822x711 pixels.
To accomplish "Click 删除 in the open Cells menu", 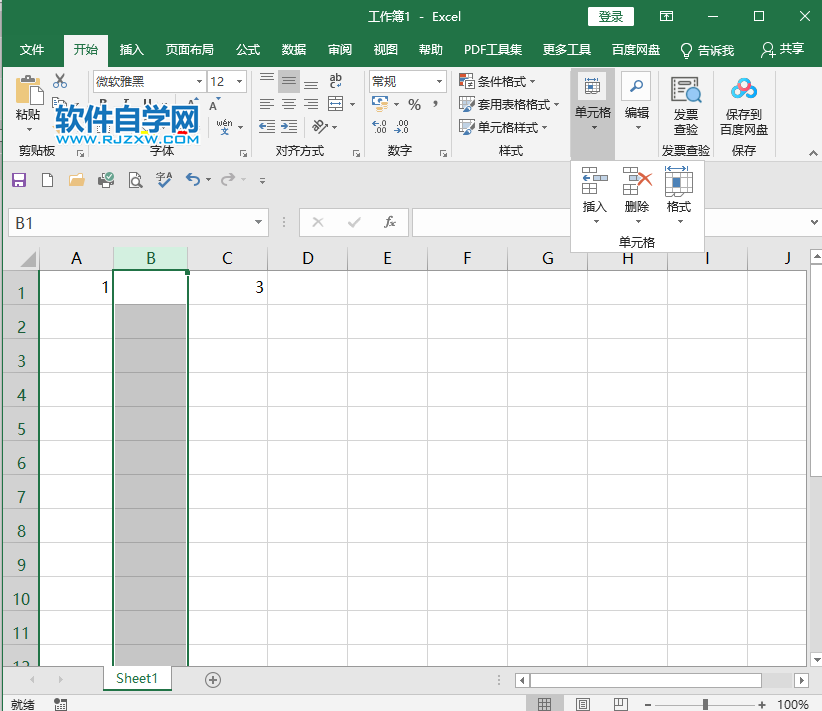I will pos(638,195).
